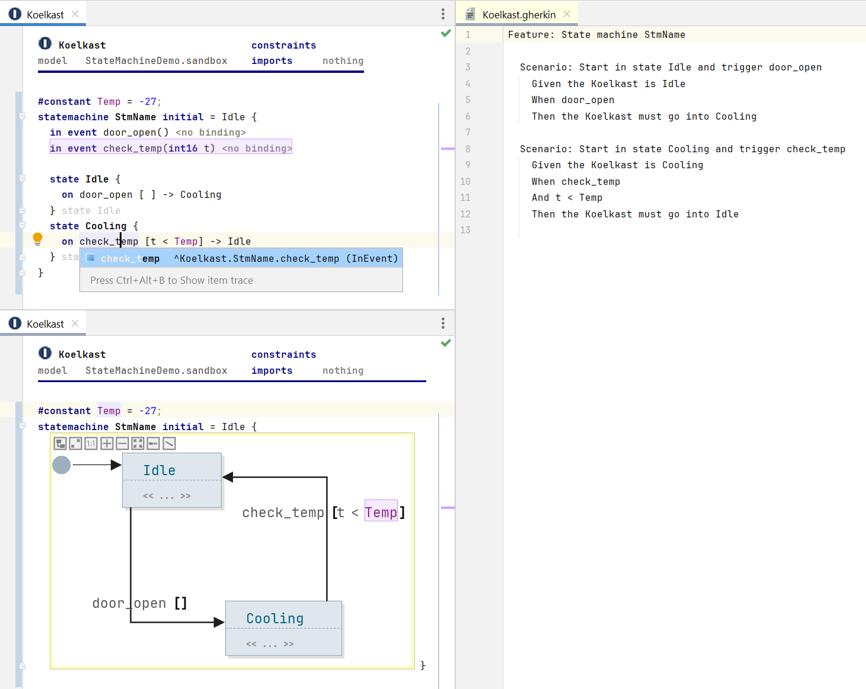The width and height of the screenshot is (866, 689).
Task: Click the last diagonal-line diagram toolbar icon
Action: (169, 443)
